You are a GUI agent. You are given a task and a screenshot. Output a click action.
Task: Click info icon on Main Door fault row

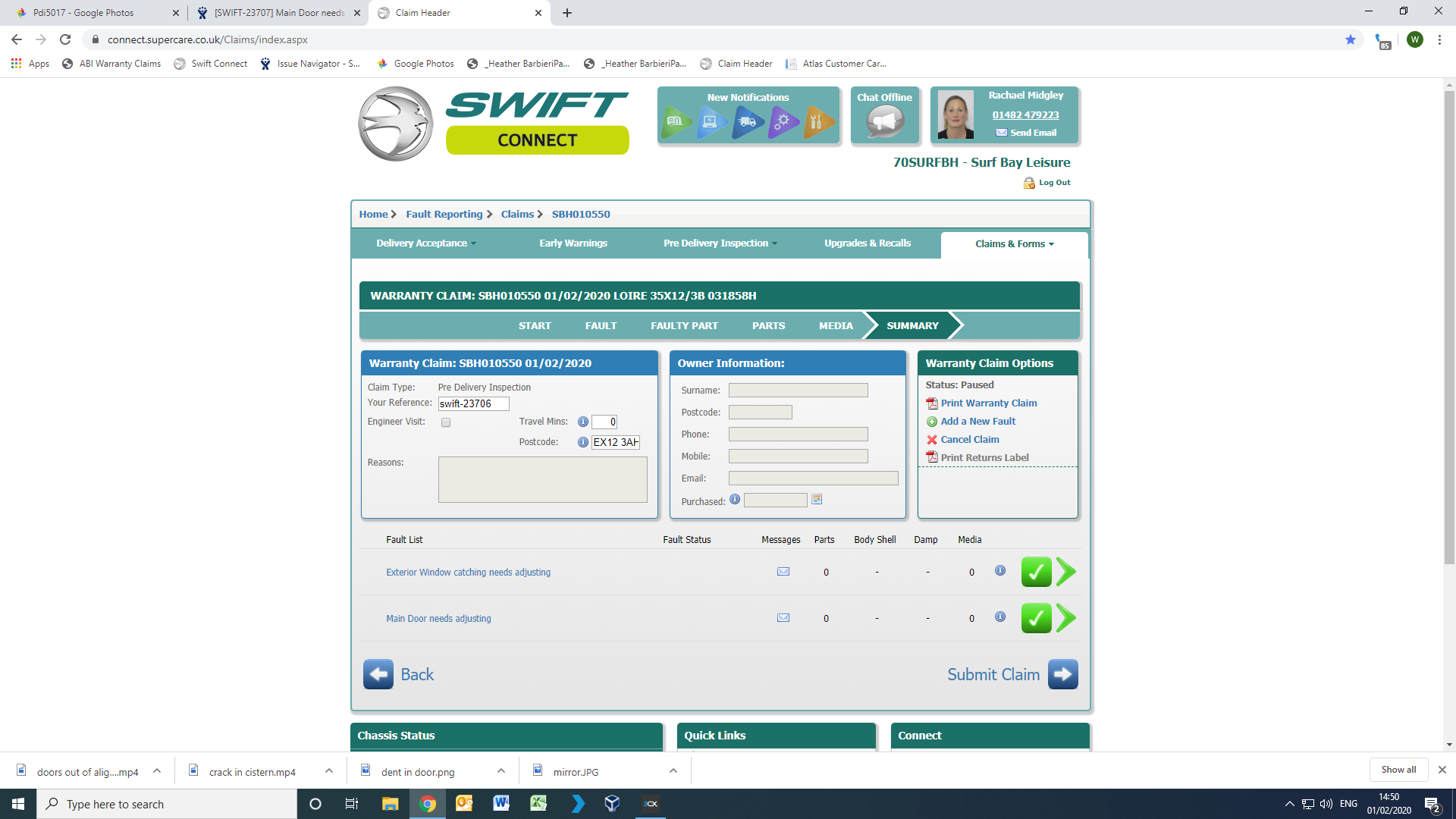[1000, 617]
